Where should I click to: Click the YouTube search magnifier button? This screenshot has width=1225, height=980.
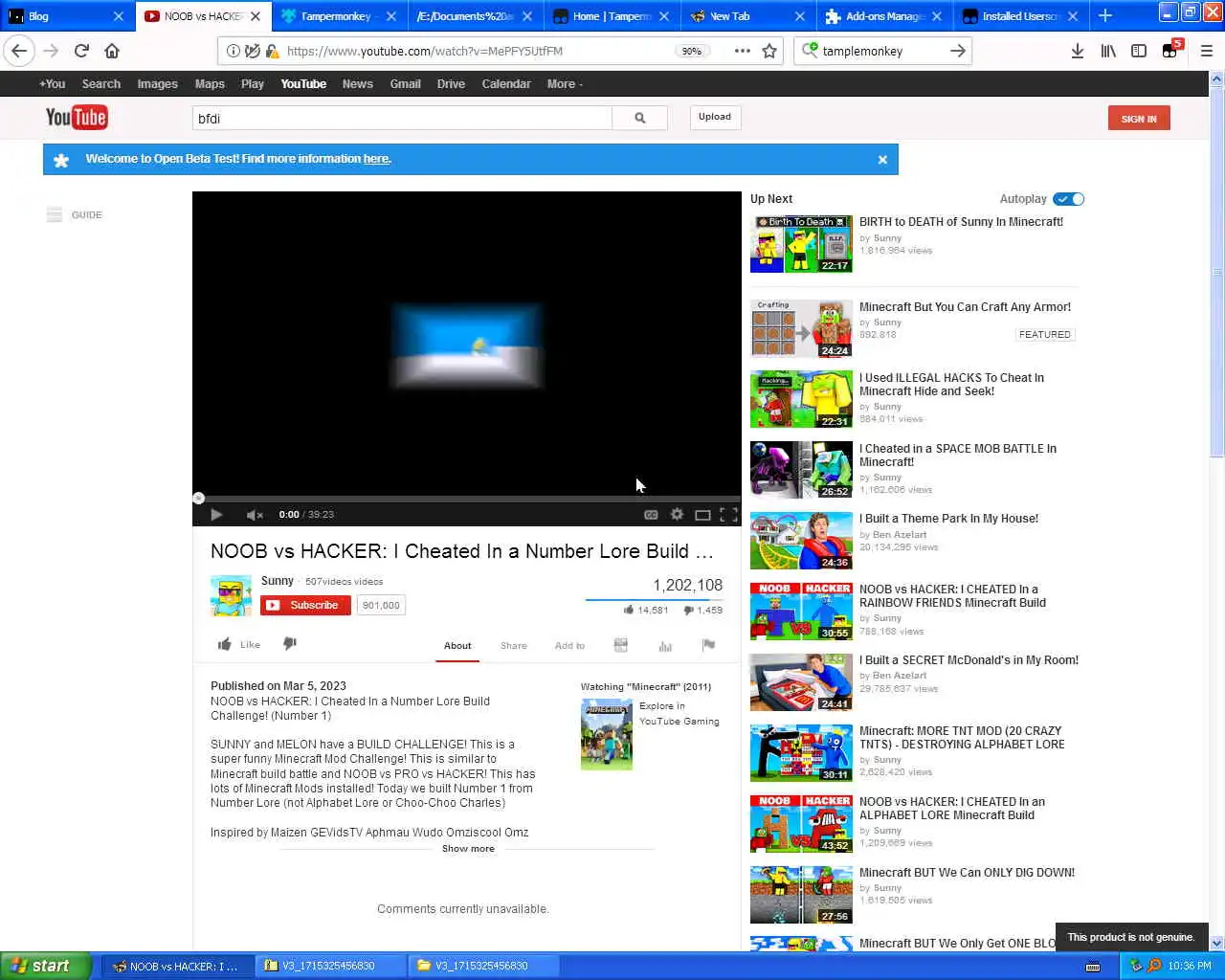639,119
